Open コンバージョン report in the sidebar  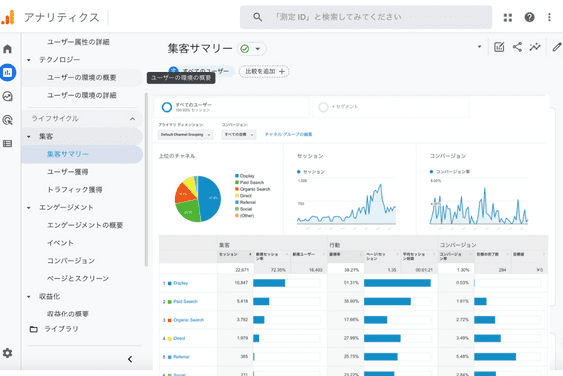click(71, 261)
